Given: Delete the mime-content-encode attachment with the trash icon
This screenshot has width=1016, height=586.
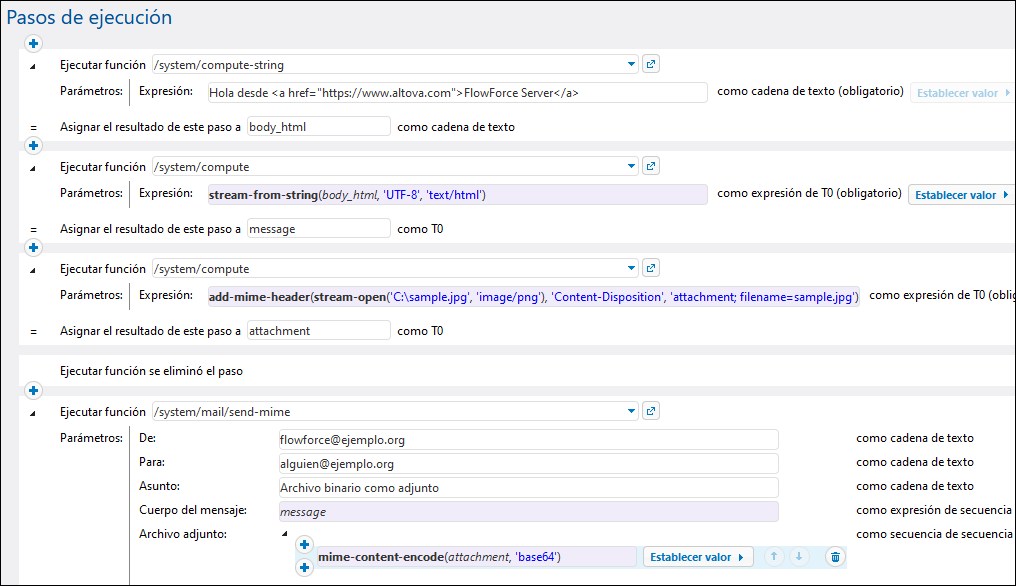Looking at the screenshot, I should [x=836, y=557].
